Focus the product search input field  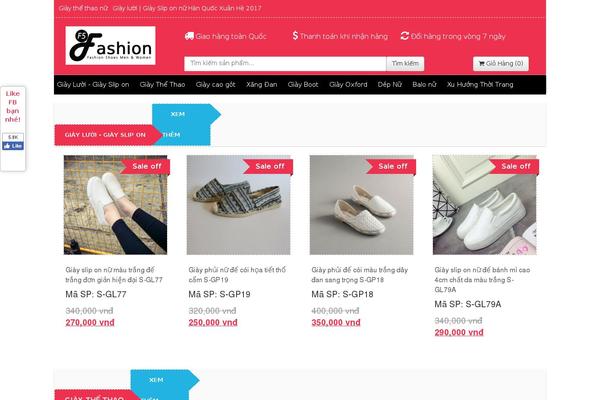[285, 64]
